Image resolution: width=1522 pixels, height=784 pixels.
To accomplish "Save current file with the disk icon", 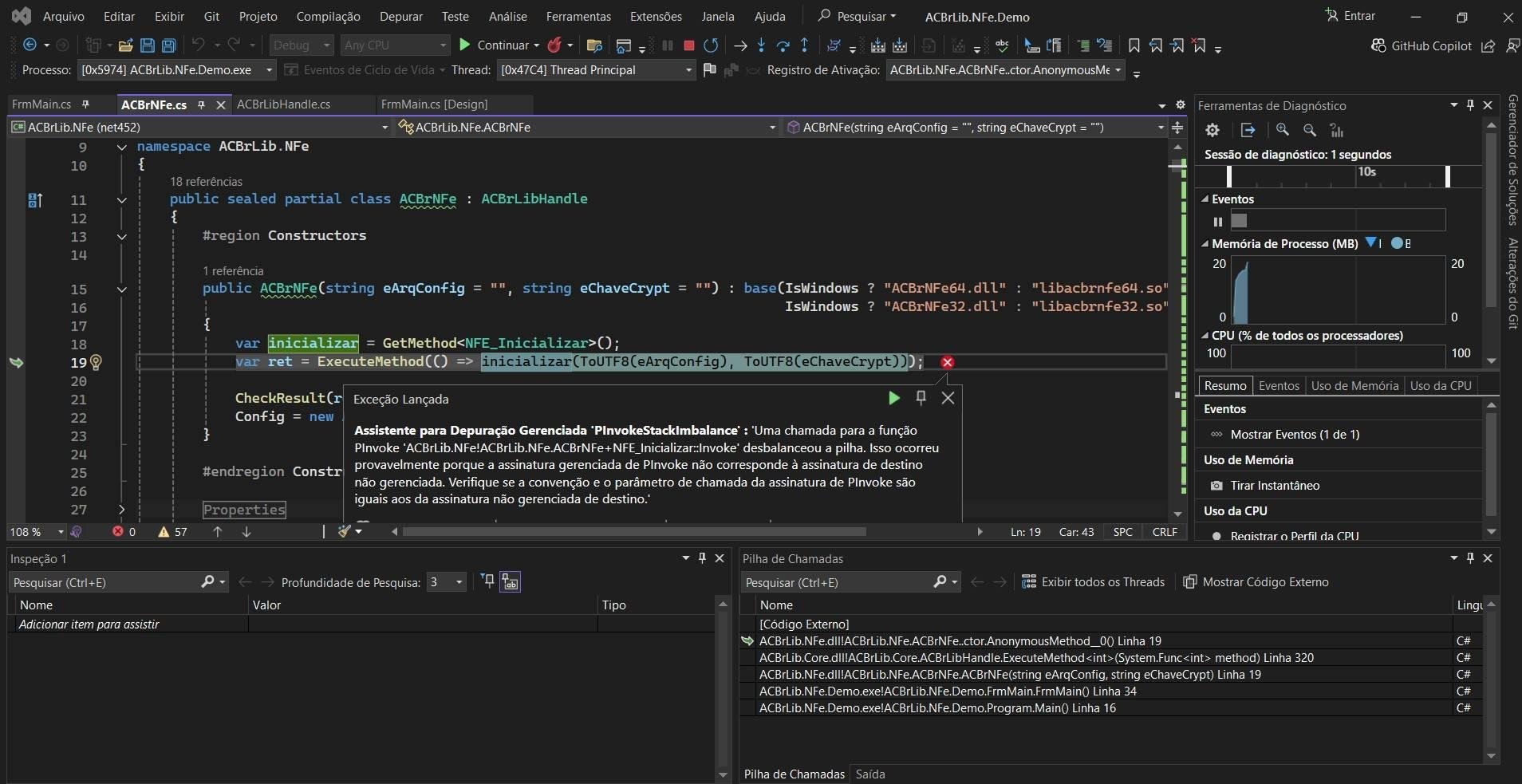I will pyautogui.click(x=147, y=45).
